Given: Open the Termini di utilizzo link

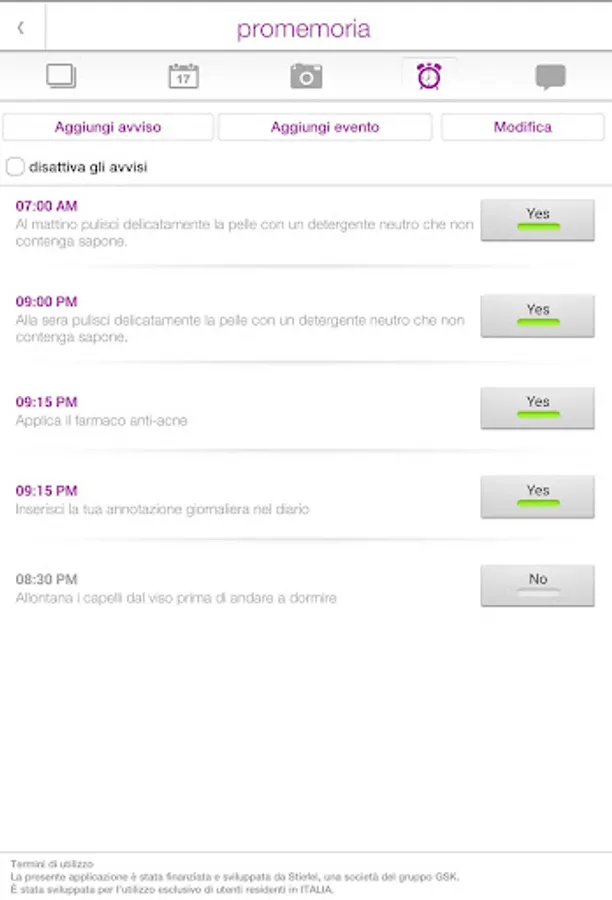Looking at the screenshot, I should click(x=52, y=864).
